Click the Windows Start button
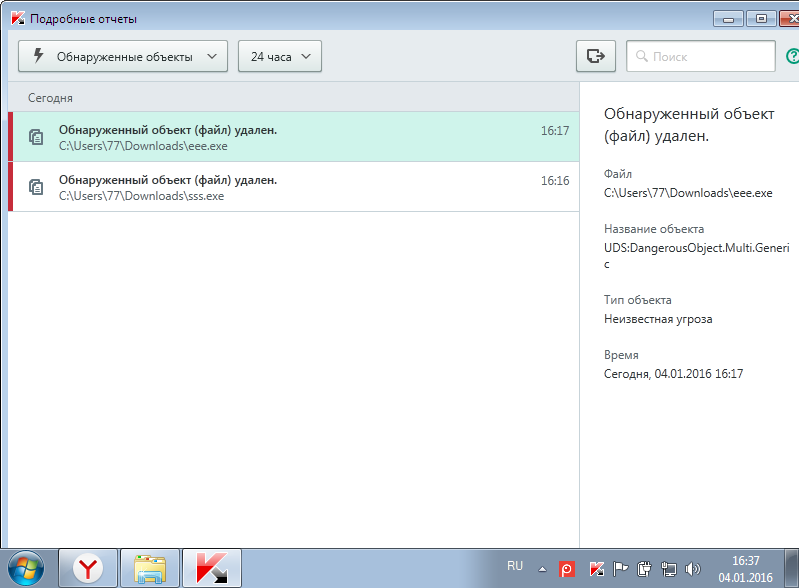Image resolution: width=799 pixels, height=588 pixels. coord(25,568)
